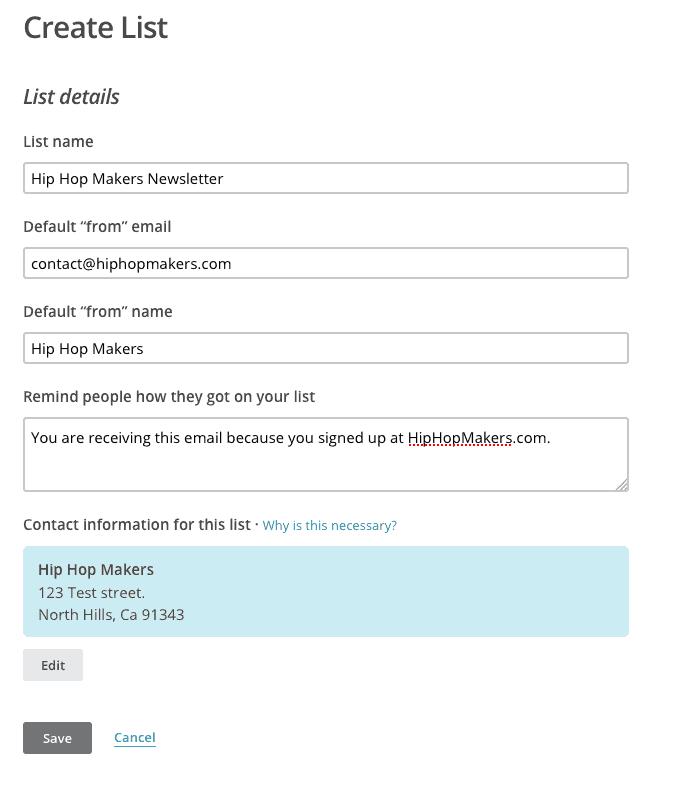Click the List name input field
The height and width of the screenshot is (791, 676).
[325, 179]
